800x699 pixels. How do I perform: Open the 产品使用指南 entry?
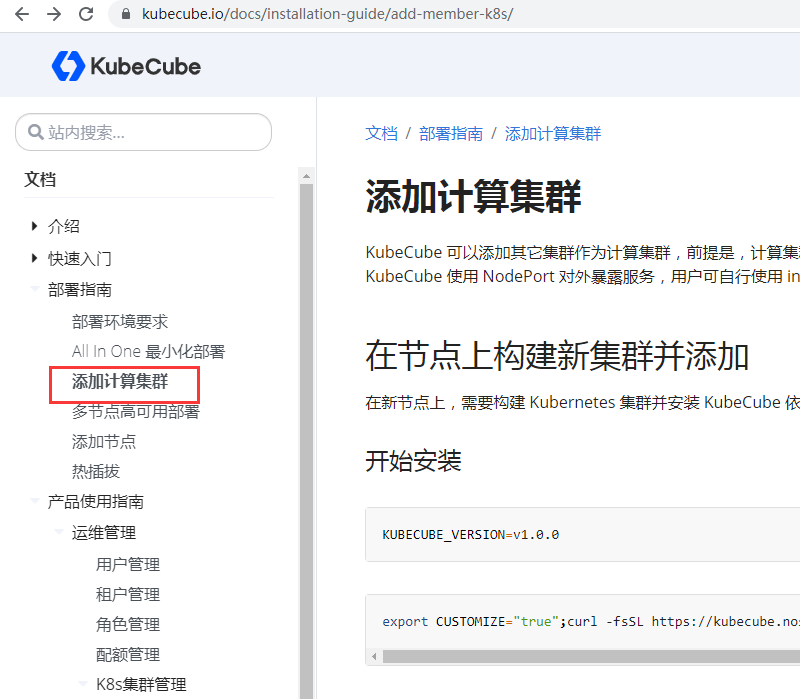pos(95,502)
